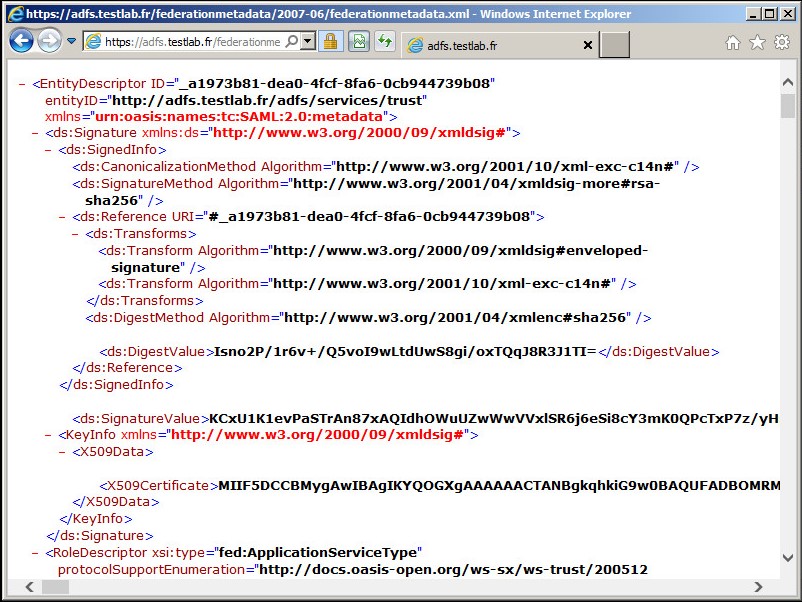
Task: Click the address bar URL field
Action: click(192, 41)
